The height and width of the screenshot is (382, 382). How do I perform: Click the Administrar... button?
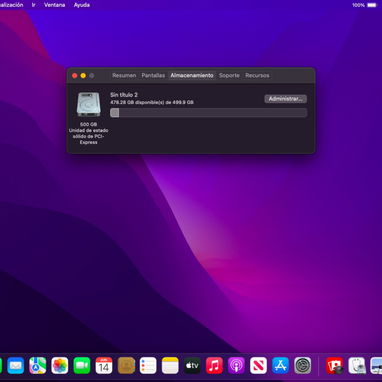click(x=286, y=99)
